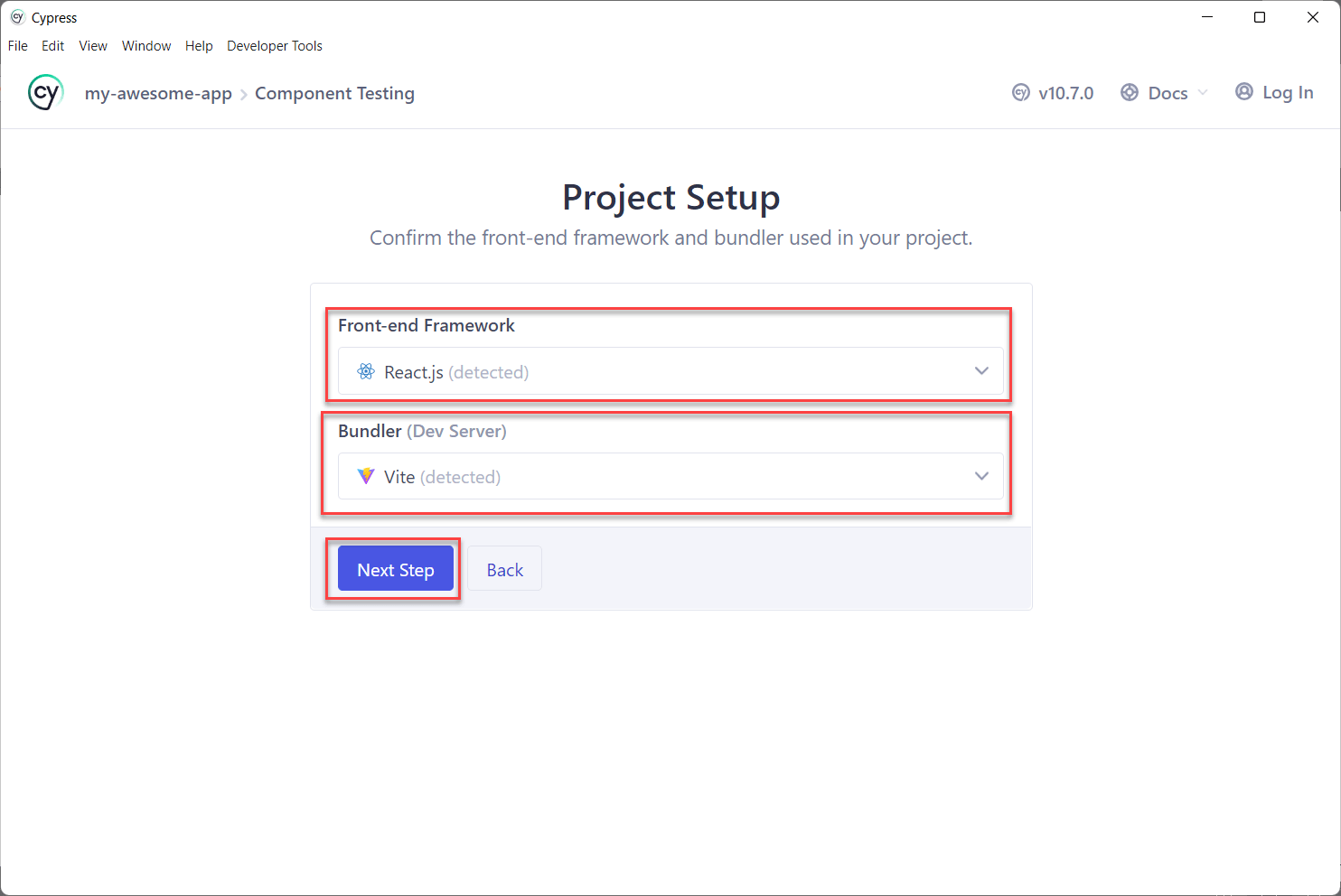Image resolution: width=1341 pixels, height=896 pixels.
Task: Click the Cypress logo in the header
Action: [x=45, y=92]
